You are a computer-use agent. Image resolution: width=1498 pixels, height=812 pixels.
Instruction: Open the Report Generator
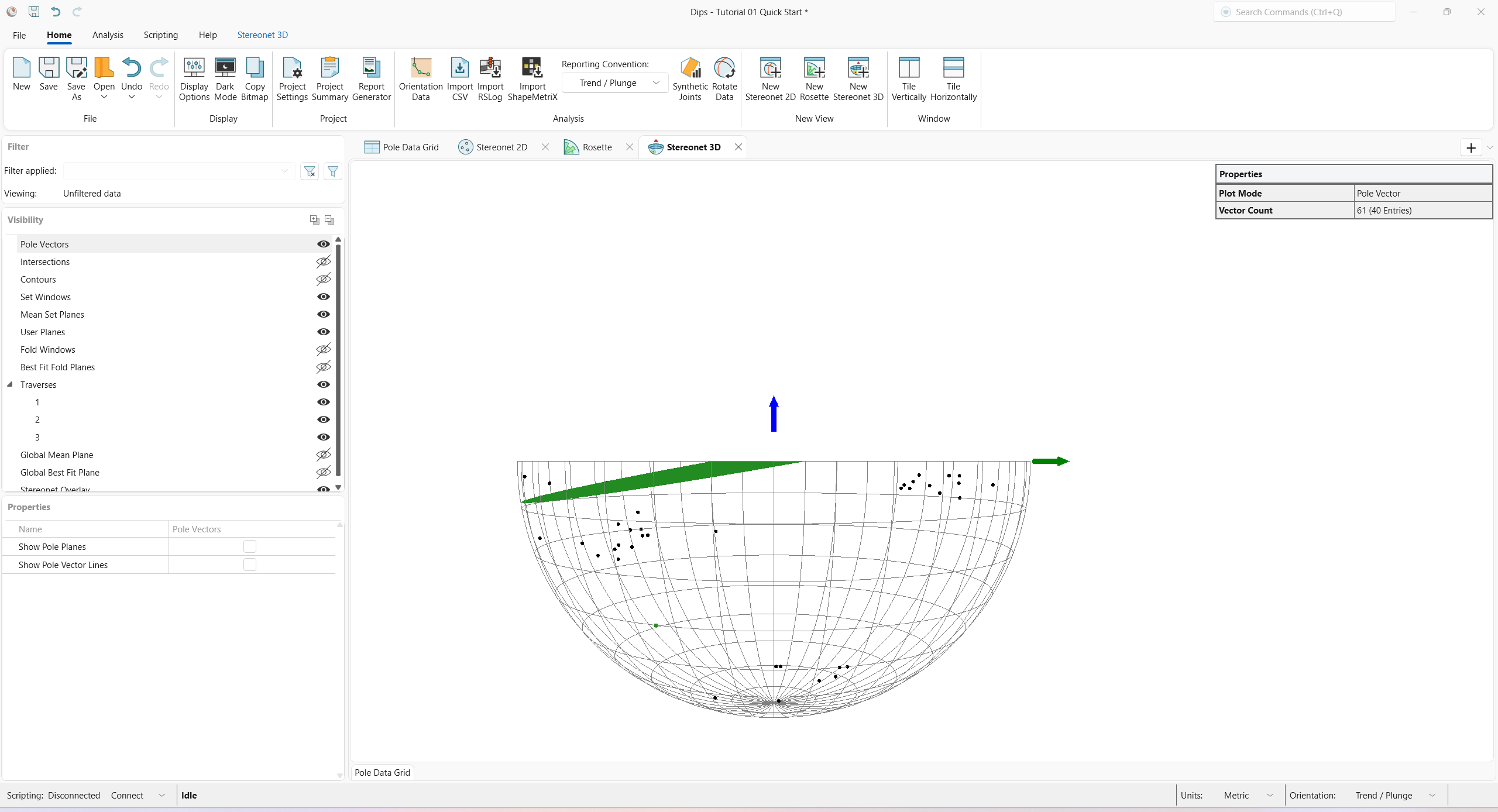pyautogui.click(x=371, y=79)
